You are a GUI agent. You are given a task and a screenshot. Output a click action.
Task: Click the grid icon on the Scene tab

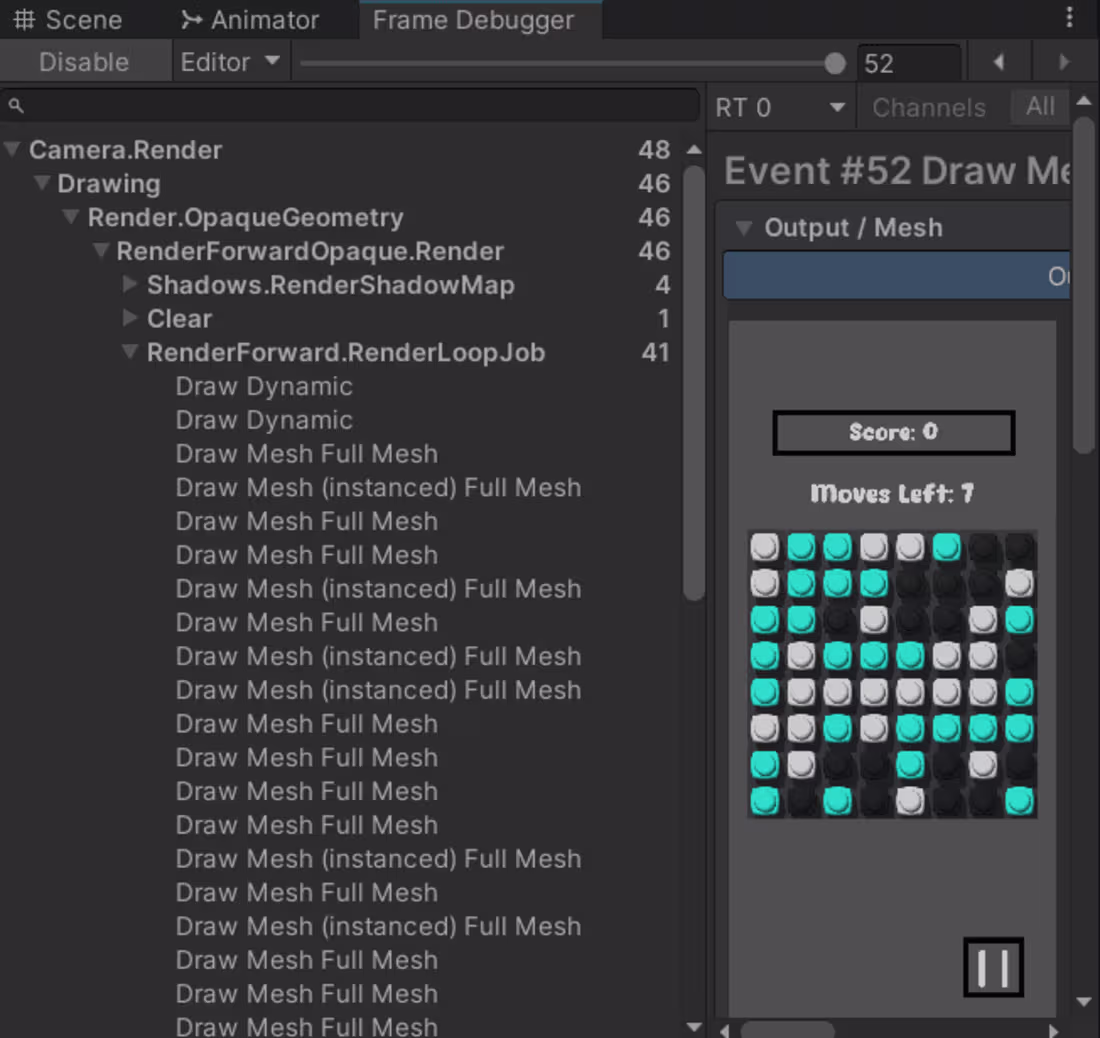coord(24,19)
